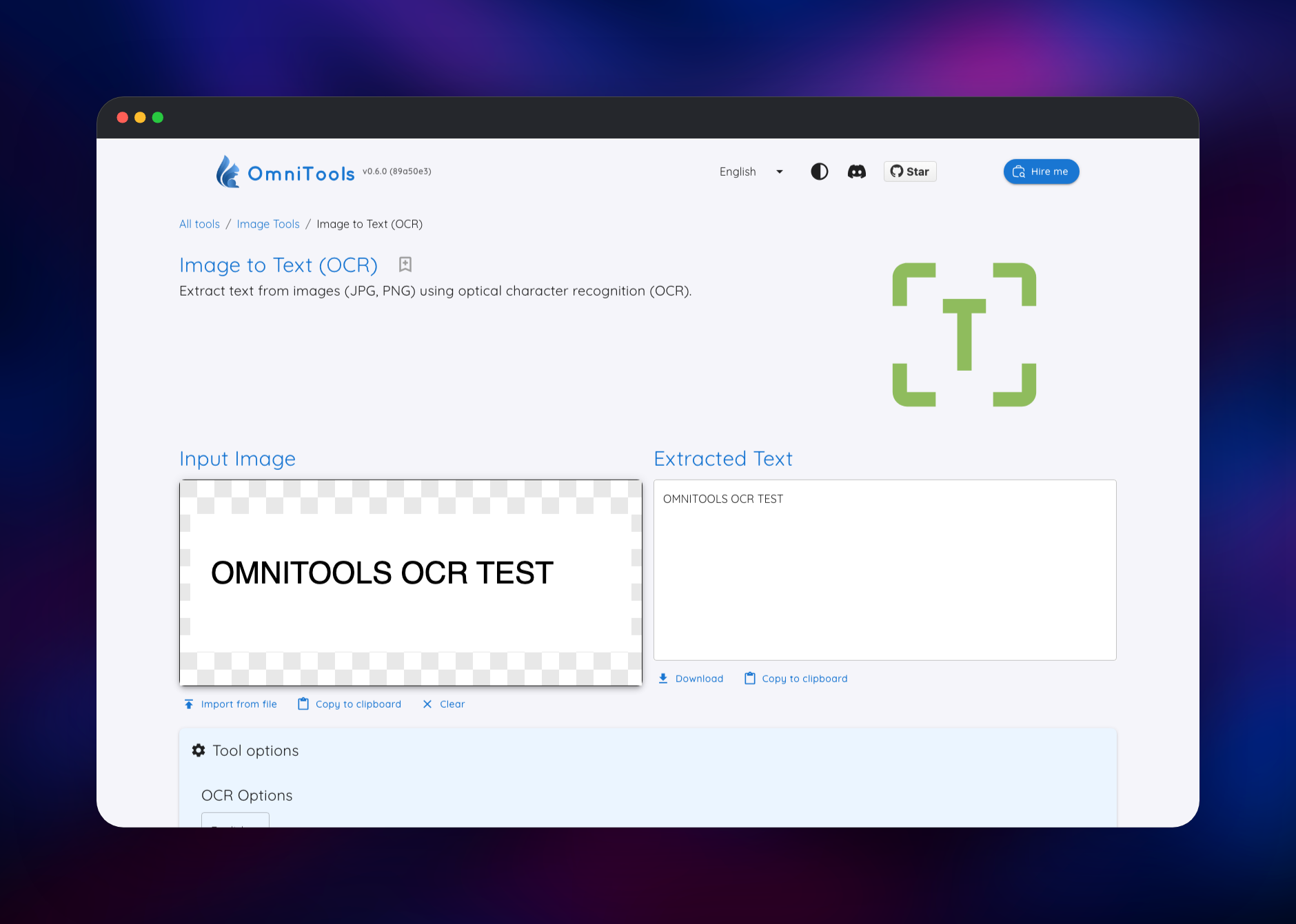
Task: Click the version text v0.6.0 (89a50e3)
Action: 397,172
